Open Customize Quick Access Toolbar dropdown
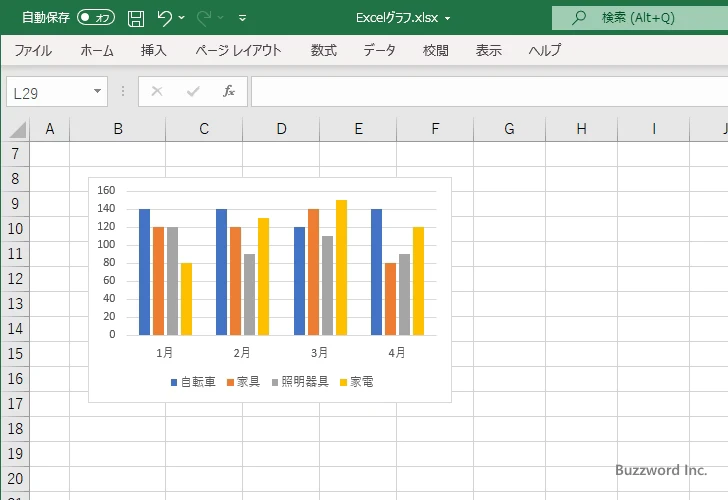This screenshot has height=500, width=728. tap(242, 18)
